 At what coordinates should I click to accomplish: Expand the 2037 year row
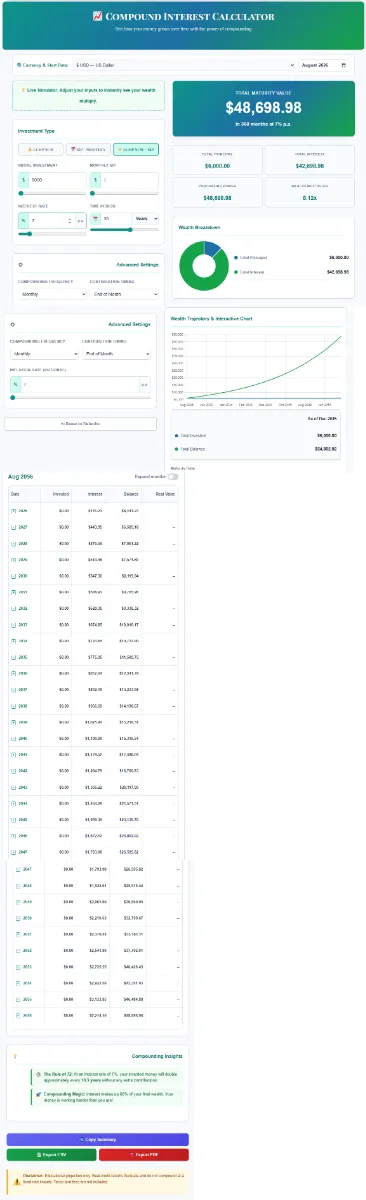click(14, 689)
